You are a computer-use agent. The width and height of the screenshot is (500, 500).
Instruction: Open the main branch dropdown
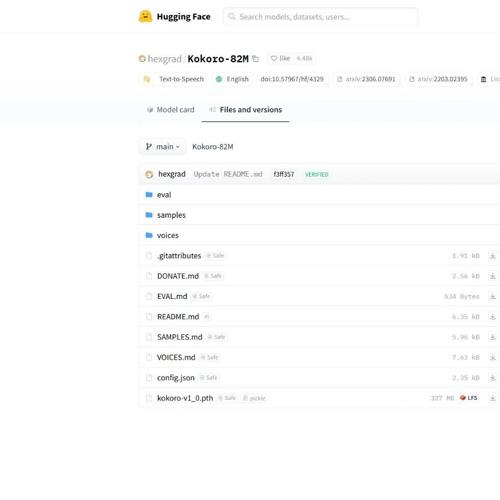tap(162, 147)
